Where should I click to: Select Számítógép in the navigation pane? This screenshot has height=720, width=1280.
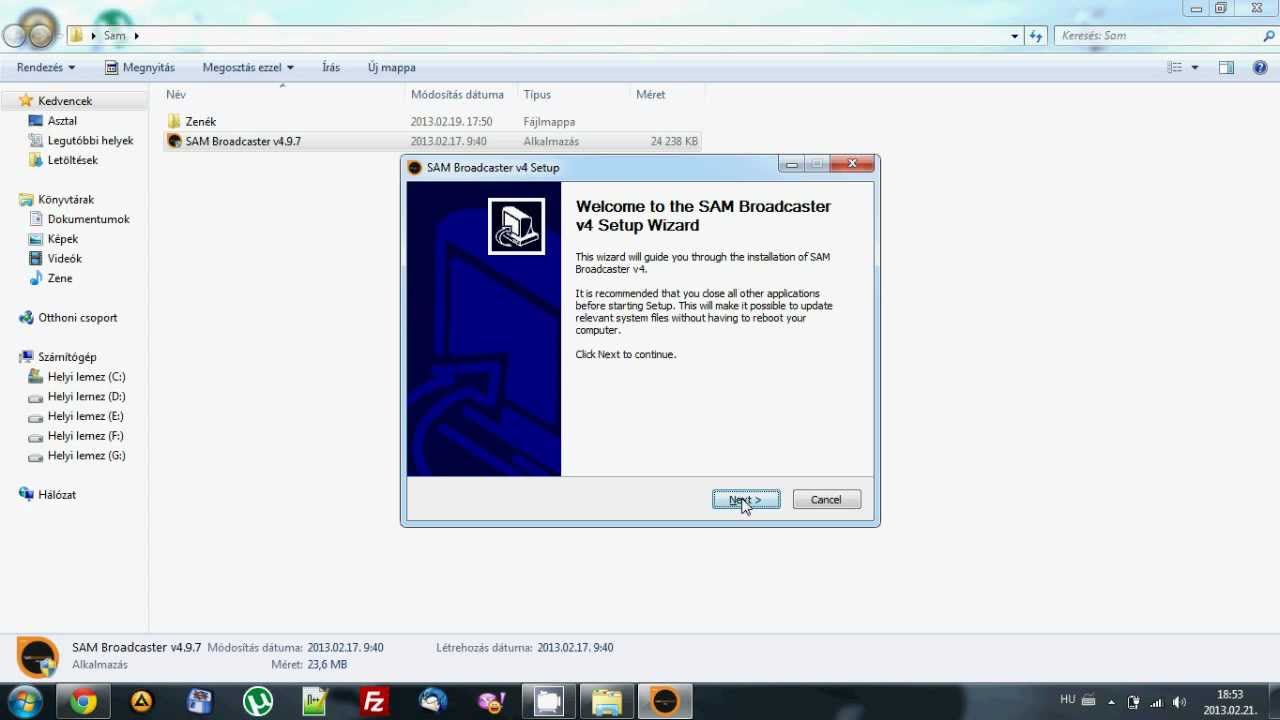(x=67, y=357)
